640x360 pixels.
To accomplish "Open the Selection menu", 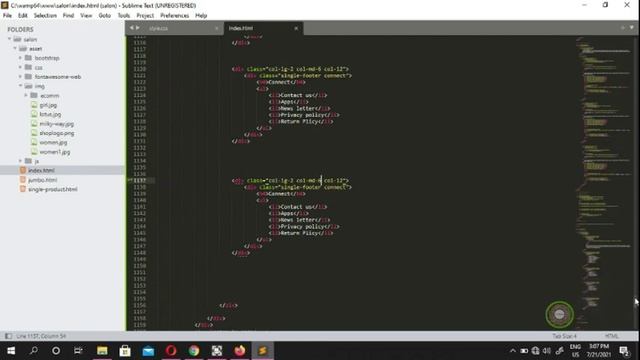I will coord(45,16).
